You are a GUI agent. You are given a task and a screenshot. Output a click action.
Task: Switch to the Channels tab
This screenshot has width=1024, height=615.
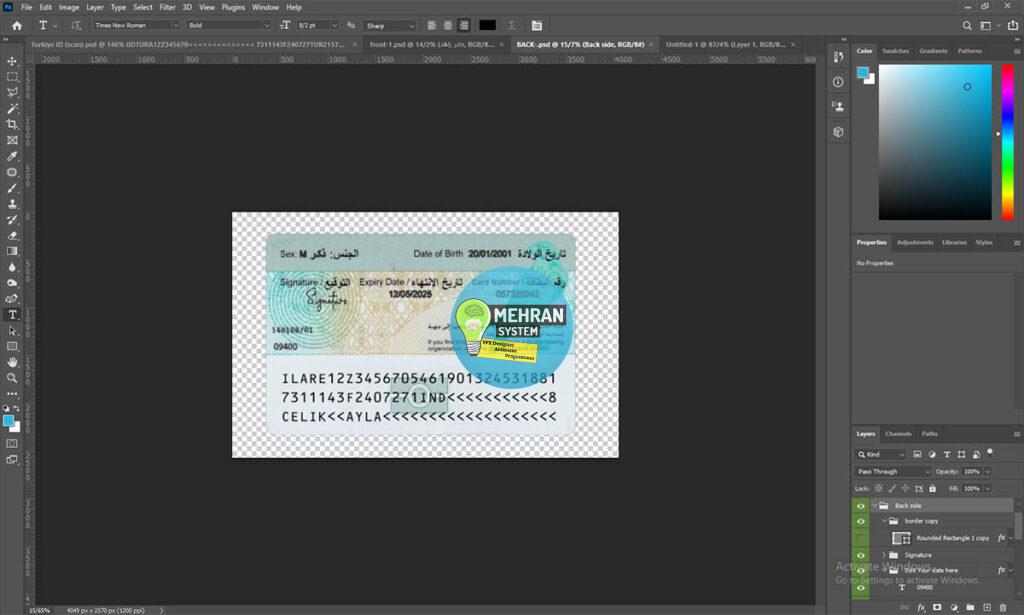click(x=898, y=434)
